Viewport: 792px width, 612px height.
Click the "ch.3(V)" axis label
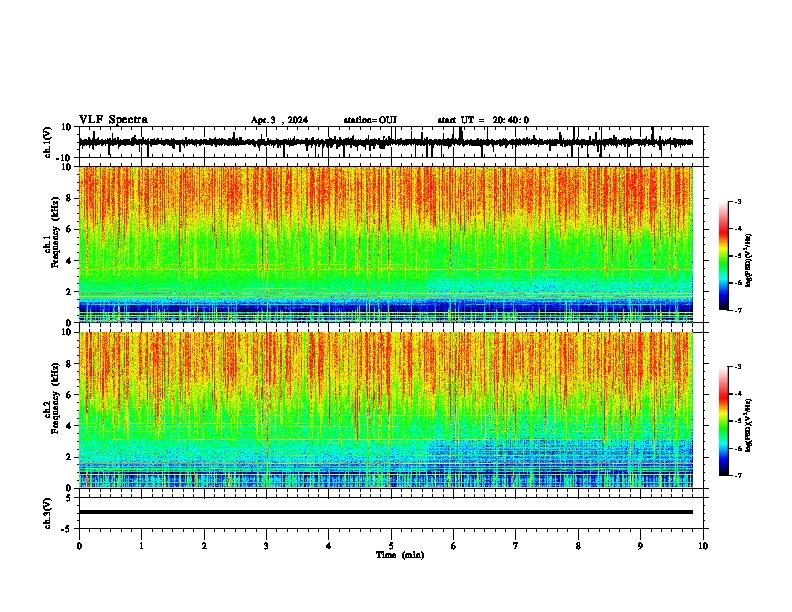[x=47, y=513]
